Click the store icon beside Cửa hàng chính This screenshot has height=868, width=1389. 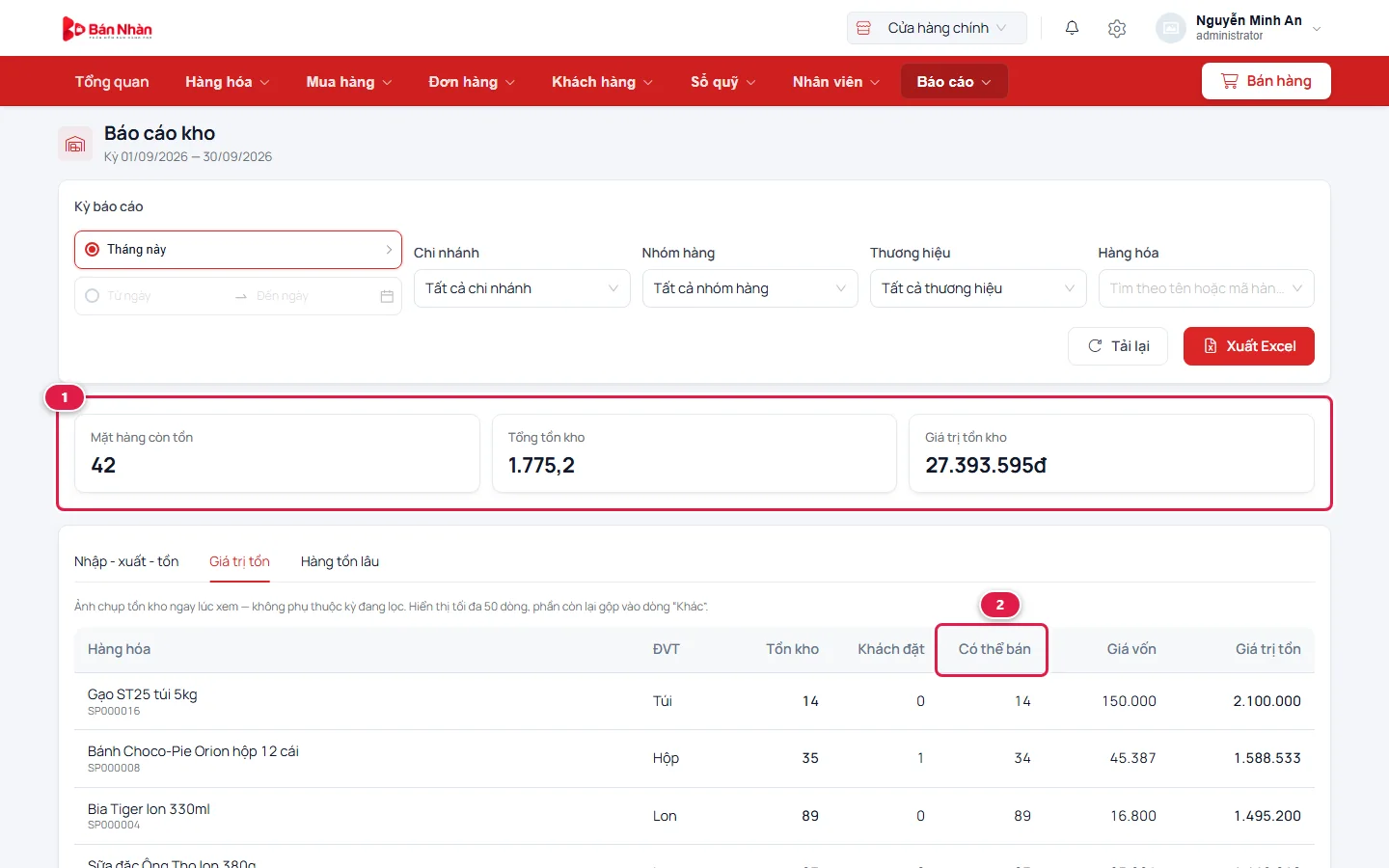pos(864,28)
